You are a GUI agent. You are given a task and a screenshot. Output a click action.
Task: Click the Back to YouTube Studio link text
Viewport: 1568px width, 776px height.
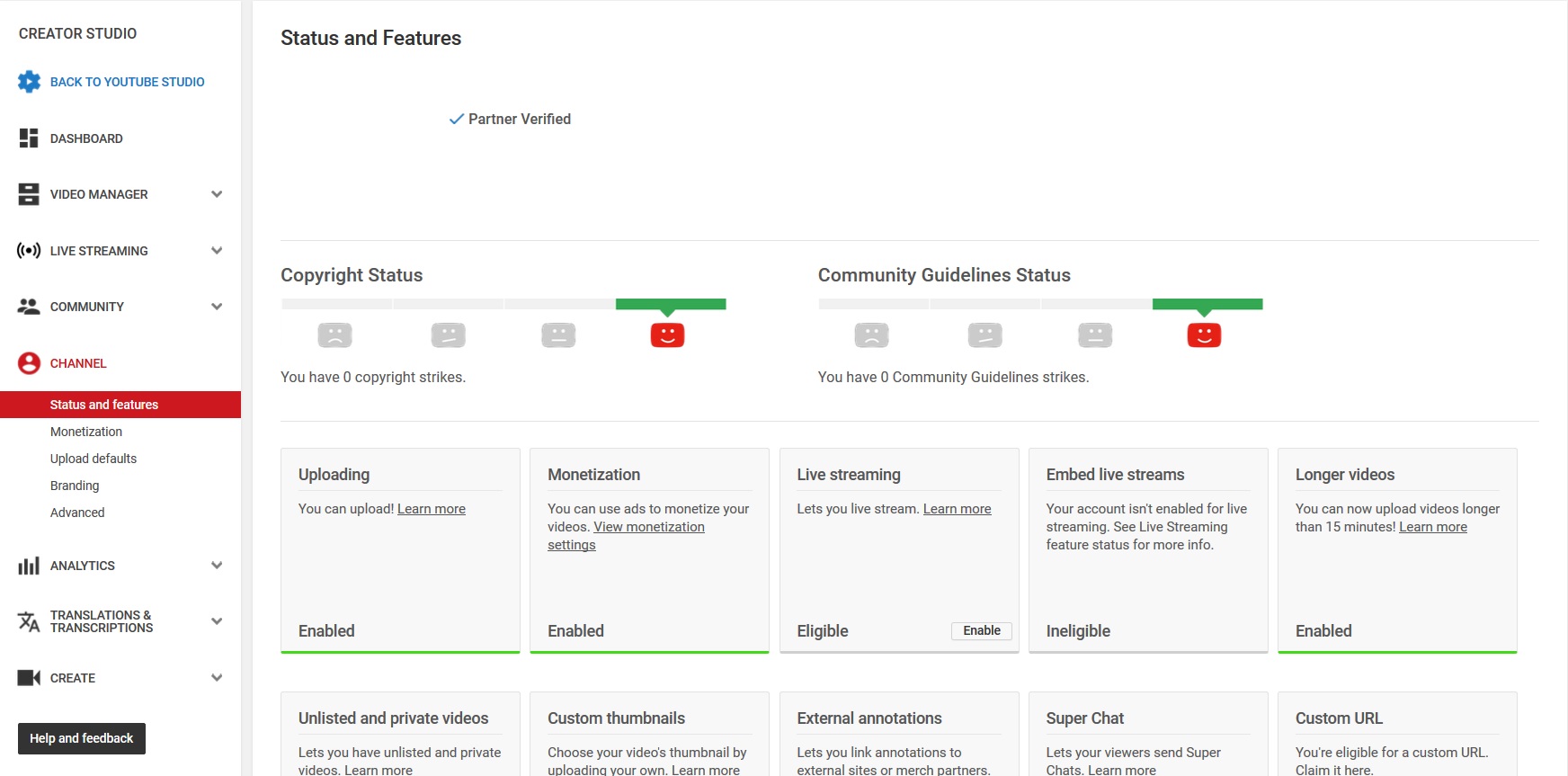(x=128, y=82)
